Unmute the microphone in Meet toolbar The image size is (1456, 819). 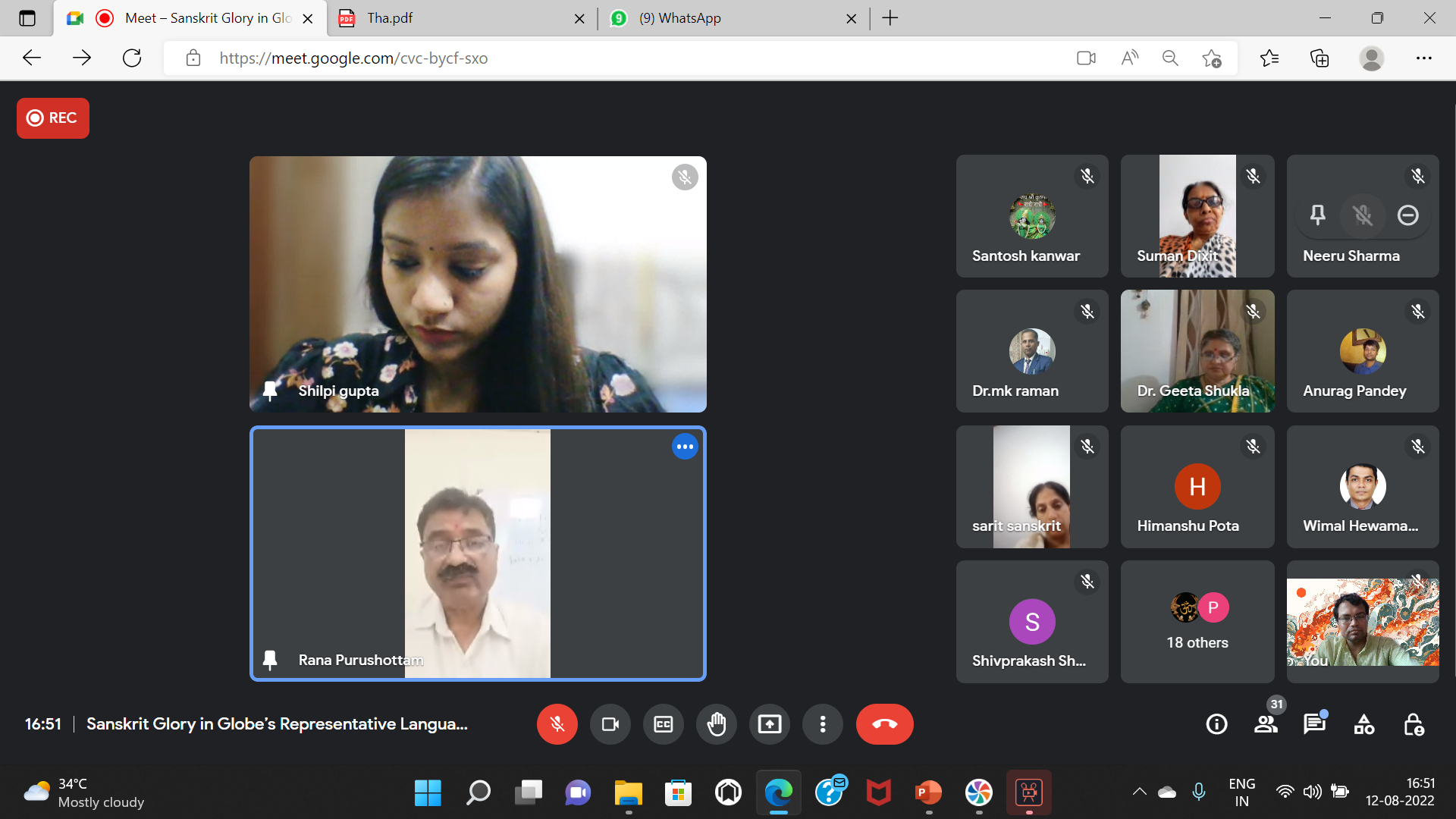click(557, 724)
